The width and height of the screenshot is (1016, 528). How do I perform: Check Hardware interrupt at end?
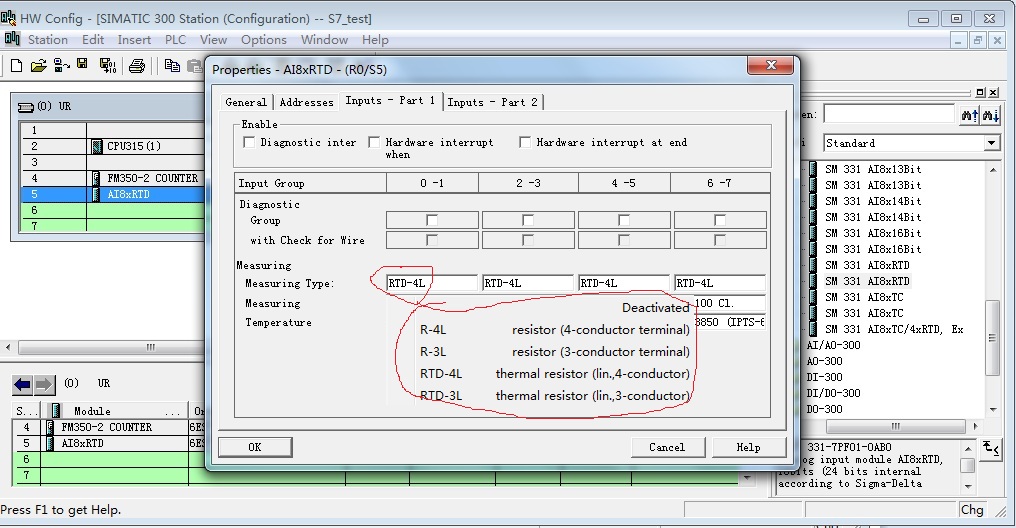coord(525,142)
